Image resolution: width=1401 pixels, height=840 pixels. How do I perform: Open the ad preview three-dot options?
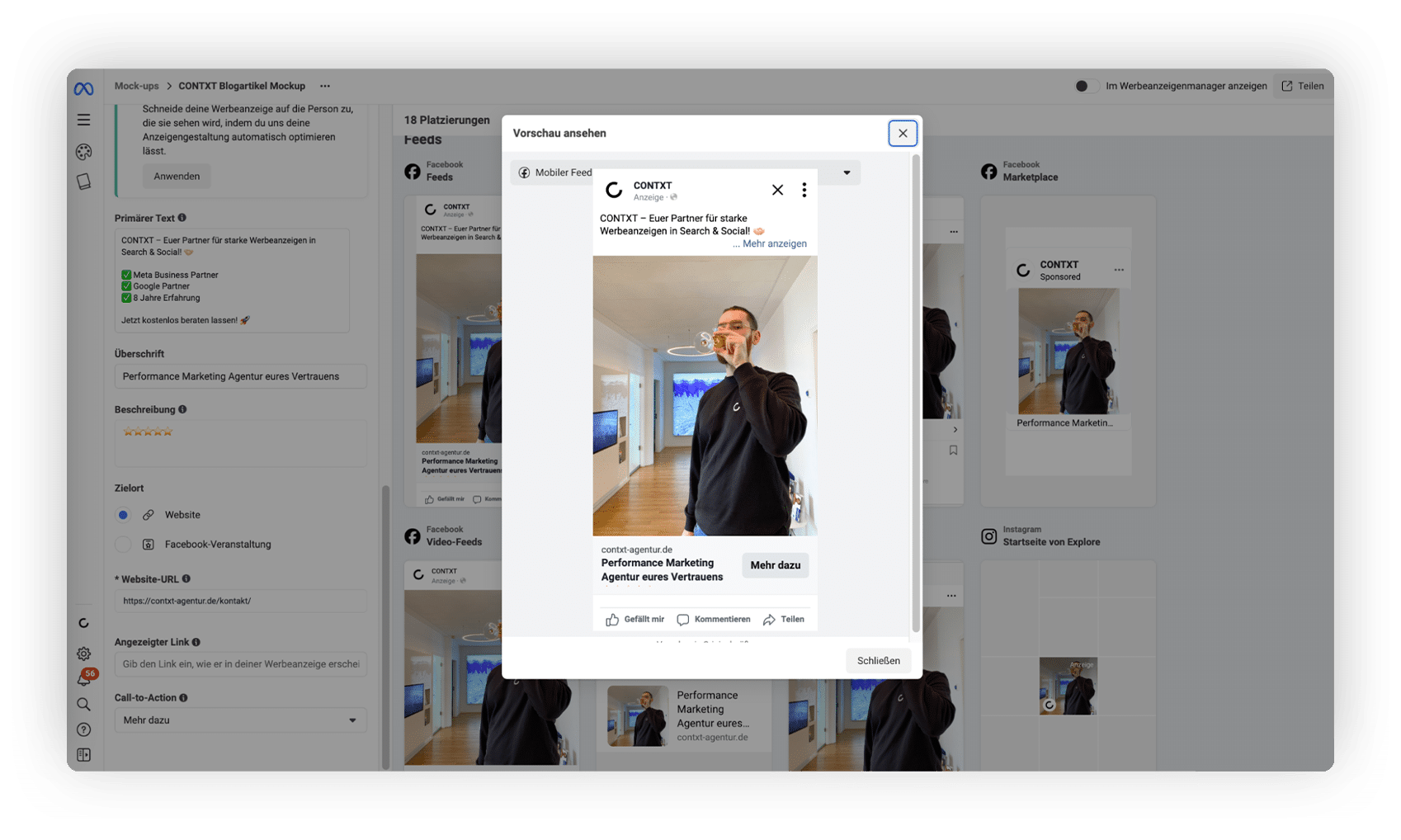804,190
